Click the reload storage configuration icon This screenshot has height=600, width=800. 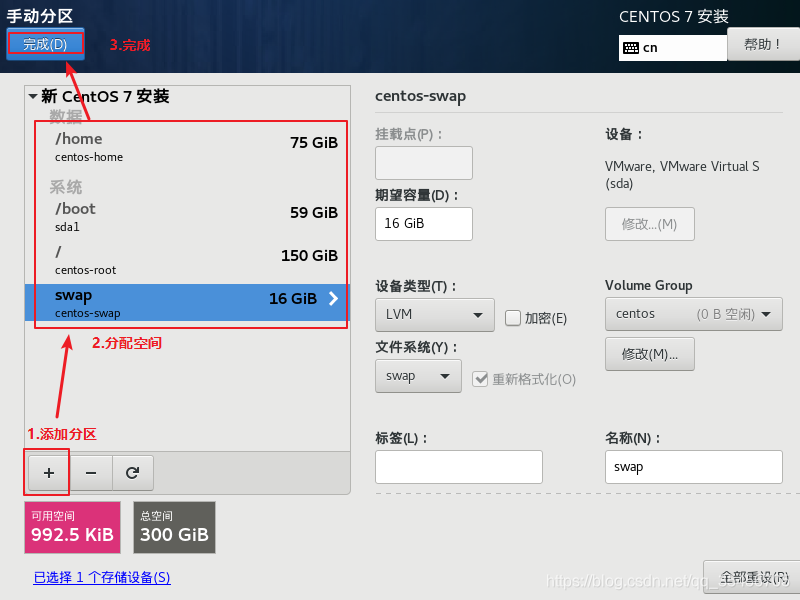click(133, 473)
